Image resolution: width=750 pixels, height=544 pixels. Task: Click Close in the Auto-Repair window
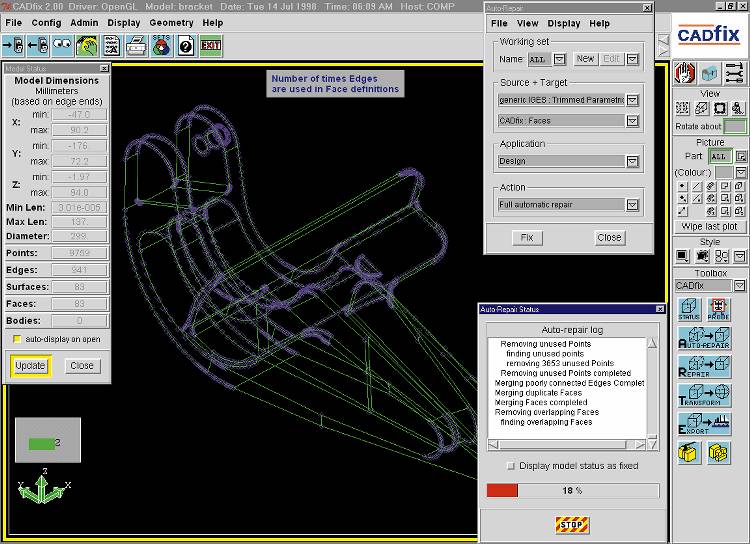[609, 238]
